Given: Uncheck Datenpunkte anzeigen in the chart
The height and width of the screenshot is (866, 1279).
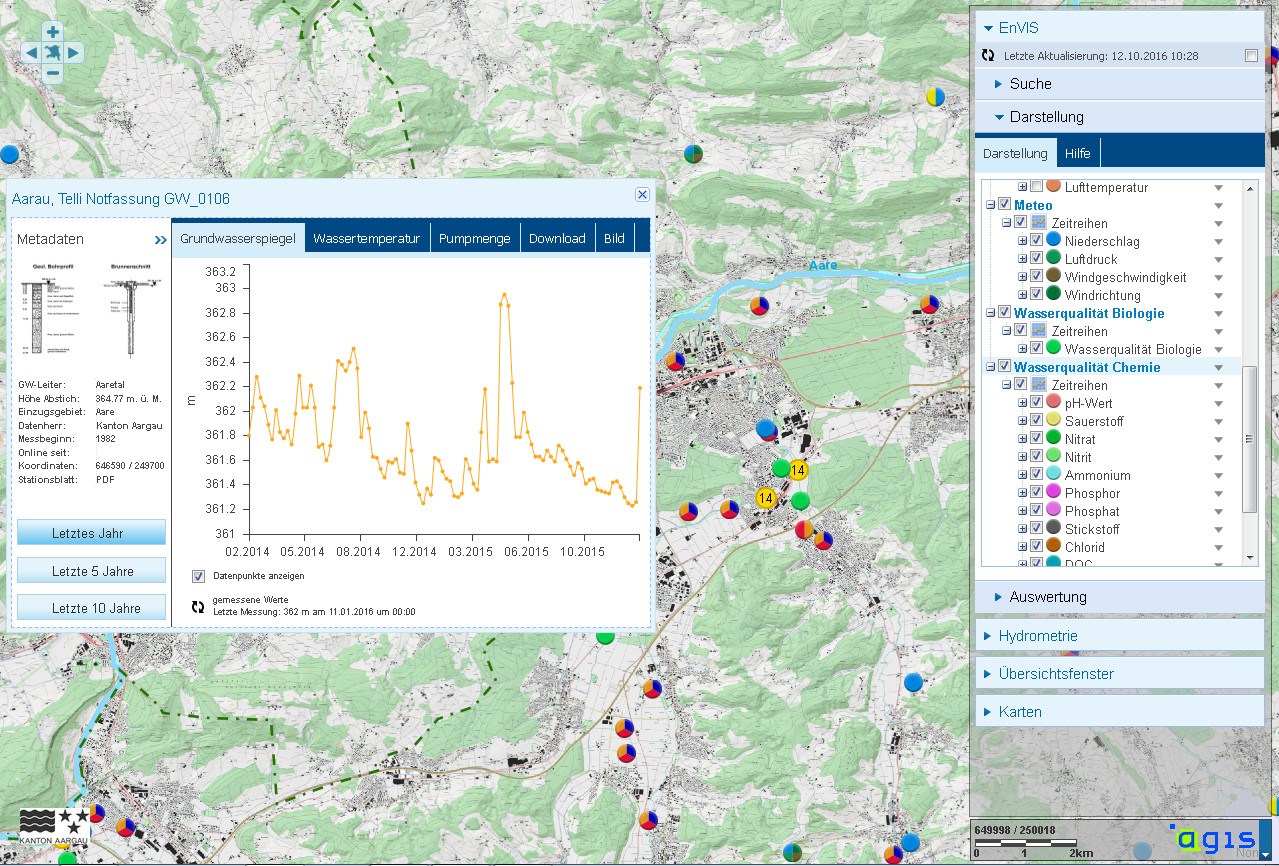Looking at the screenshot, I should coord(197,575).
